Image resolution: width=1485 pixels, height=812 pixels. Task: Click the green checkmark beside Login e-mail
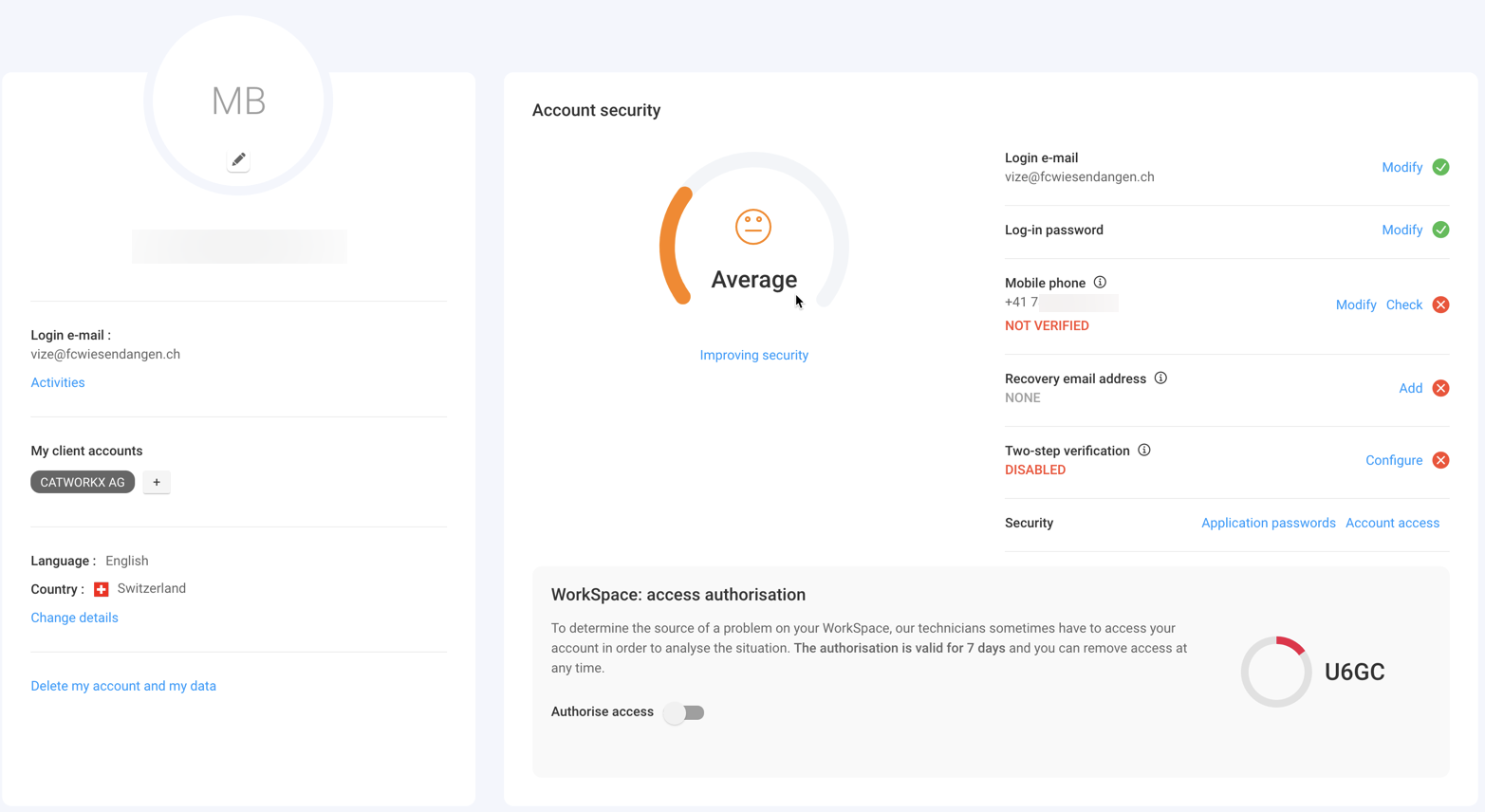tap(1440, 167)
